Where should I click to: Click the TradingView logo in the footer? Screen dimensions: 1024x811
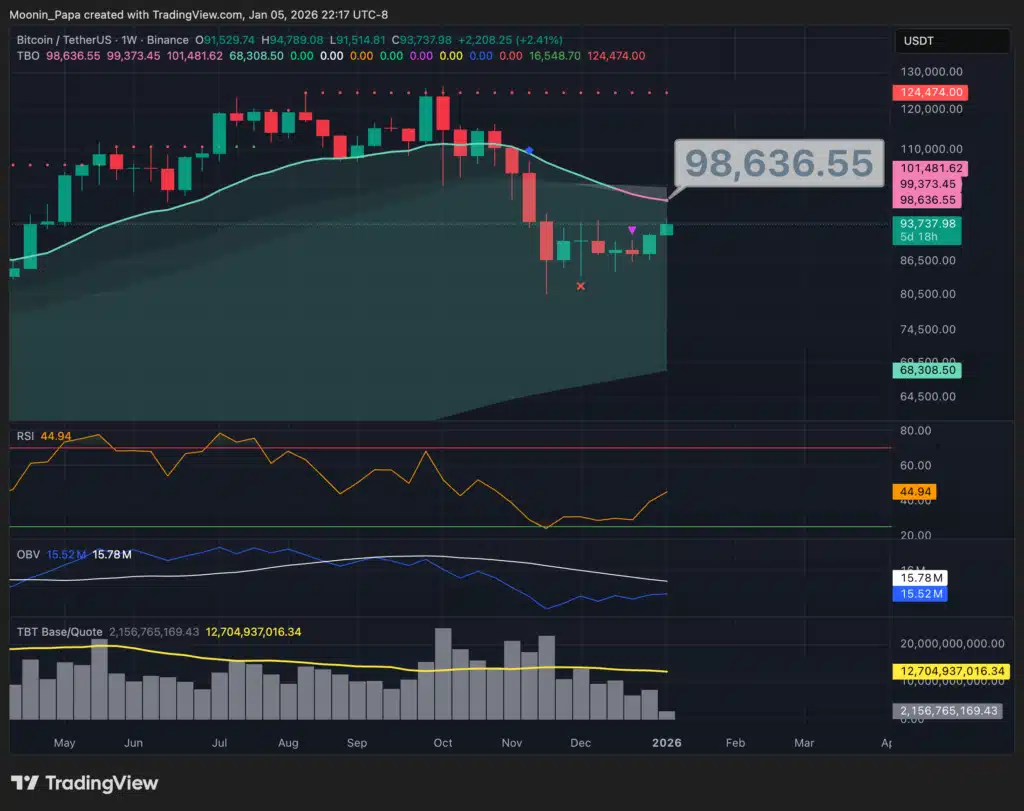(85, 783)
